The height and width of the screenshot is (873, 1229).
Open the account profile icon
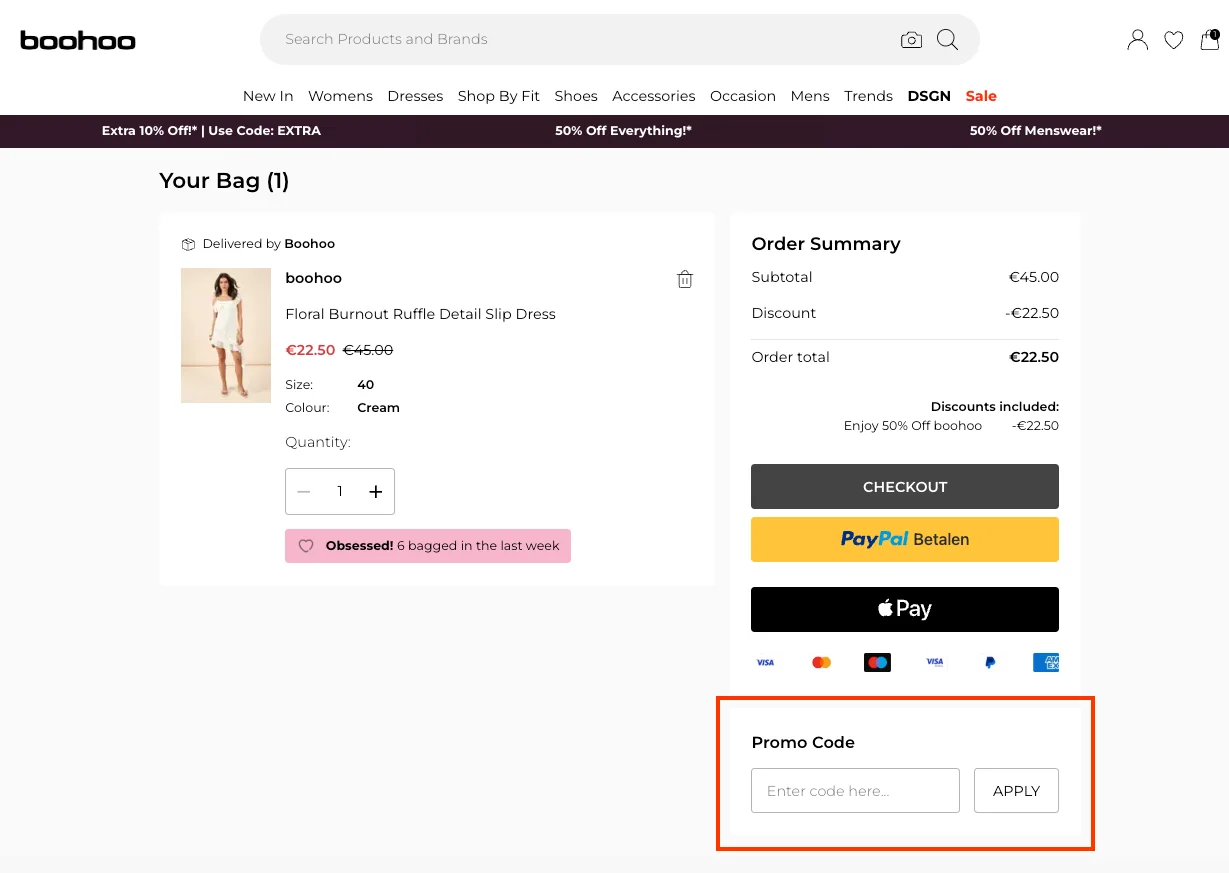pyautogui.click(x=1137, y=39)
